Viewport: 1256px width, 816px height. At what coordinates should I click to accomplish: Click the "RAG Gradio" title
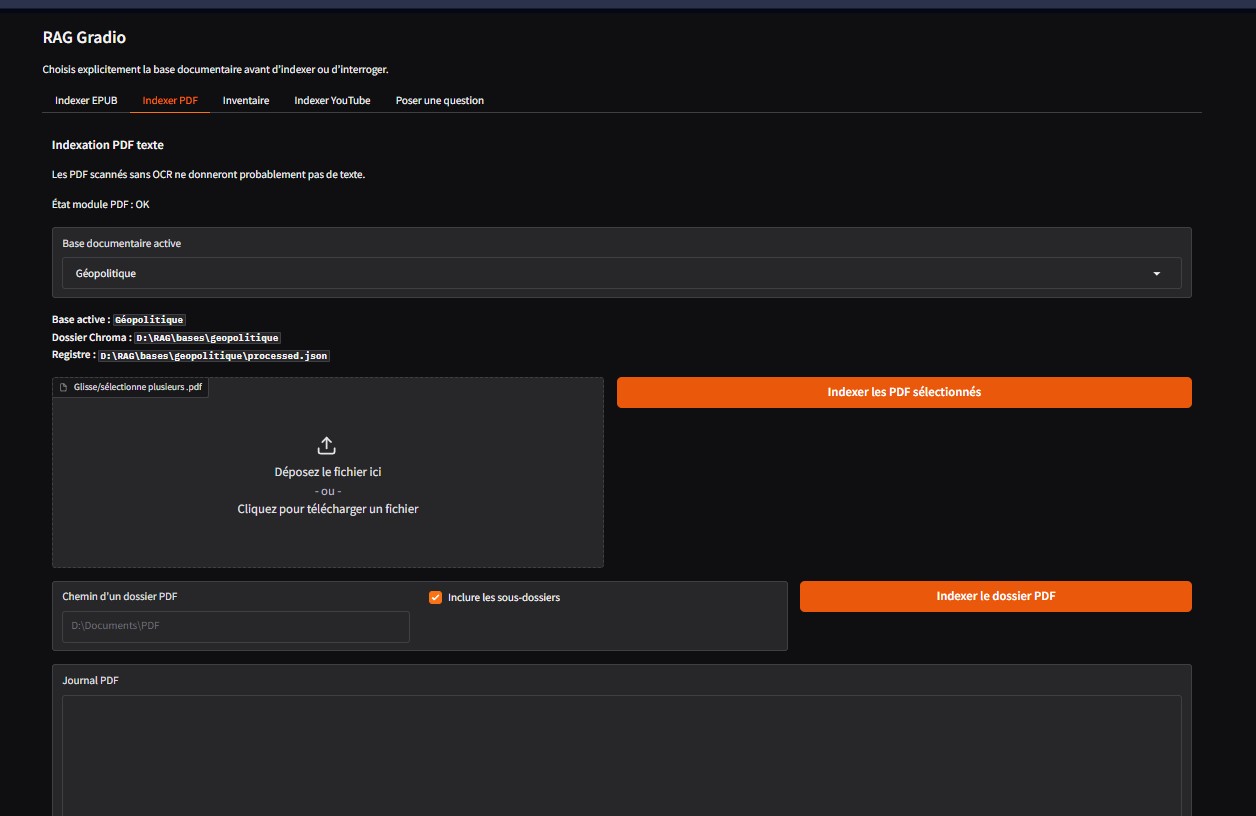click(x=84, y=38)
